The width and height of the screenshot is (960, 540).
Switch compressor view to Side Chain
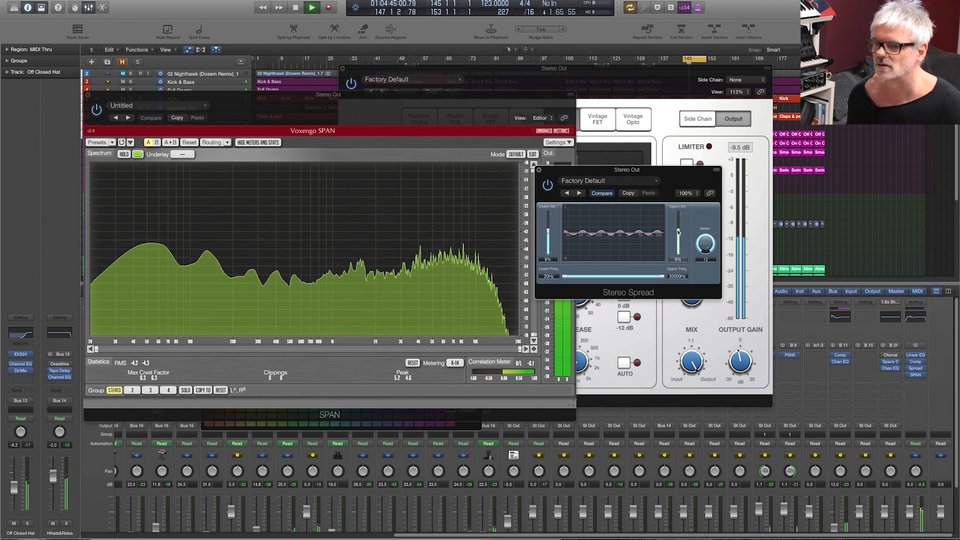tap(697, 119)
